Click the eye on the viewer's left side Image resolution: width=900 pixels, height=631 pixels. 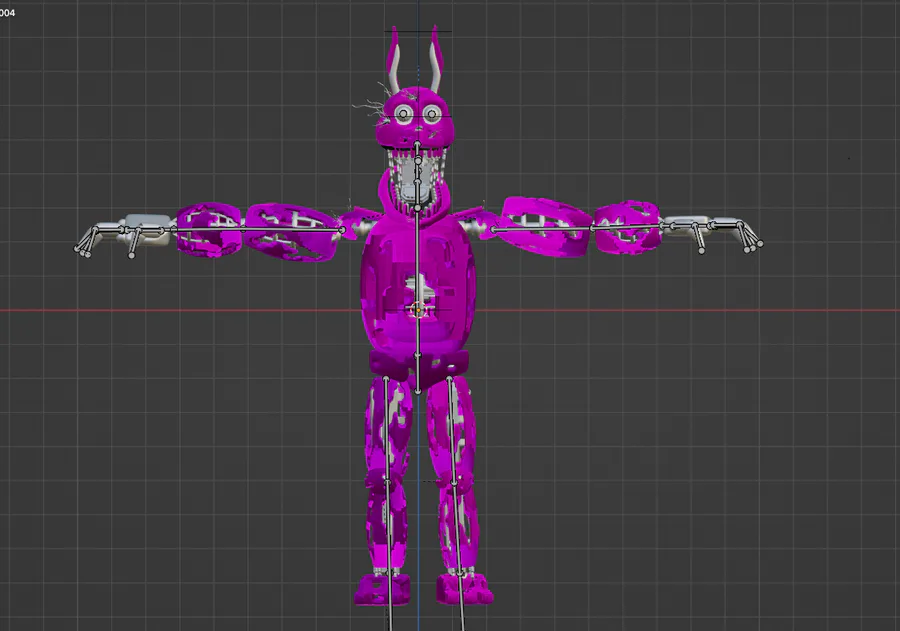(404, 114)
